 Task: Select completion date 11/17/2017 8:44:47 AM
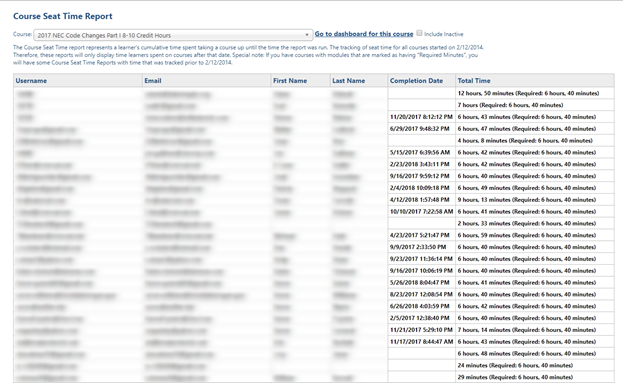421,342
